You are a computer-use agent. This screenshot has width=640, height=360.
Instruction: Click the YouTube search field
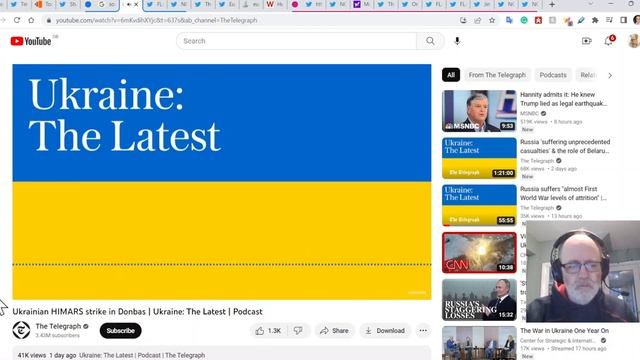tap(296, 41)
